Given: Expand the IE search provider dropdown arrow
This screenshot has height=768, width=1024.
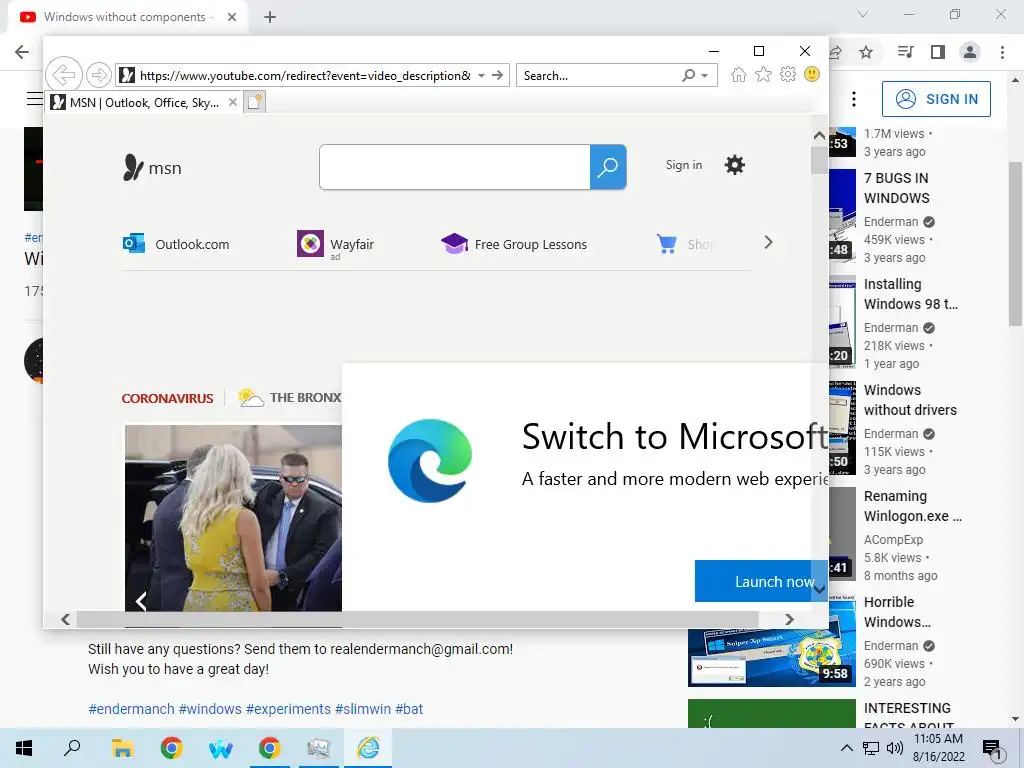Looking at the screenshot, I should (x=705, y=76).
